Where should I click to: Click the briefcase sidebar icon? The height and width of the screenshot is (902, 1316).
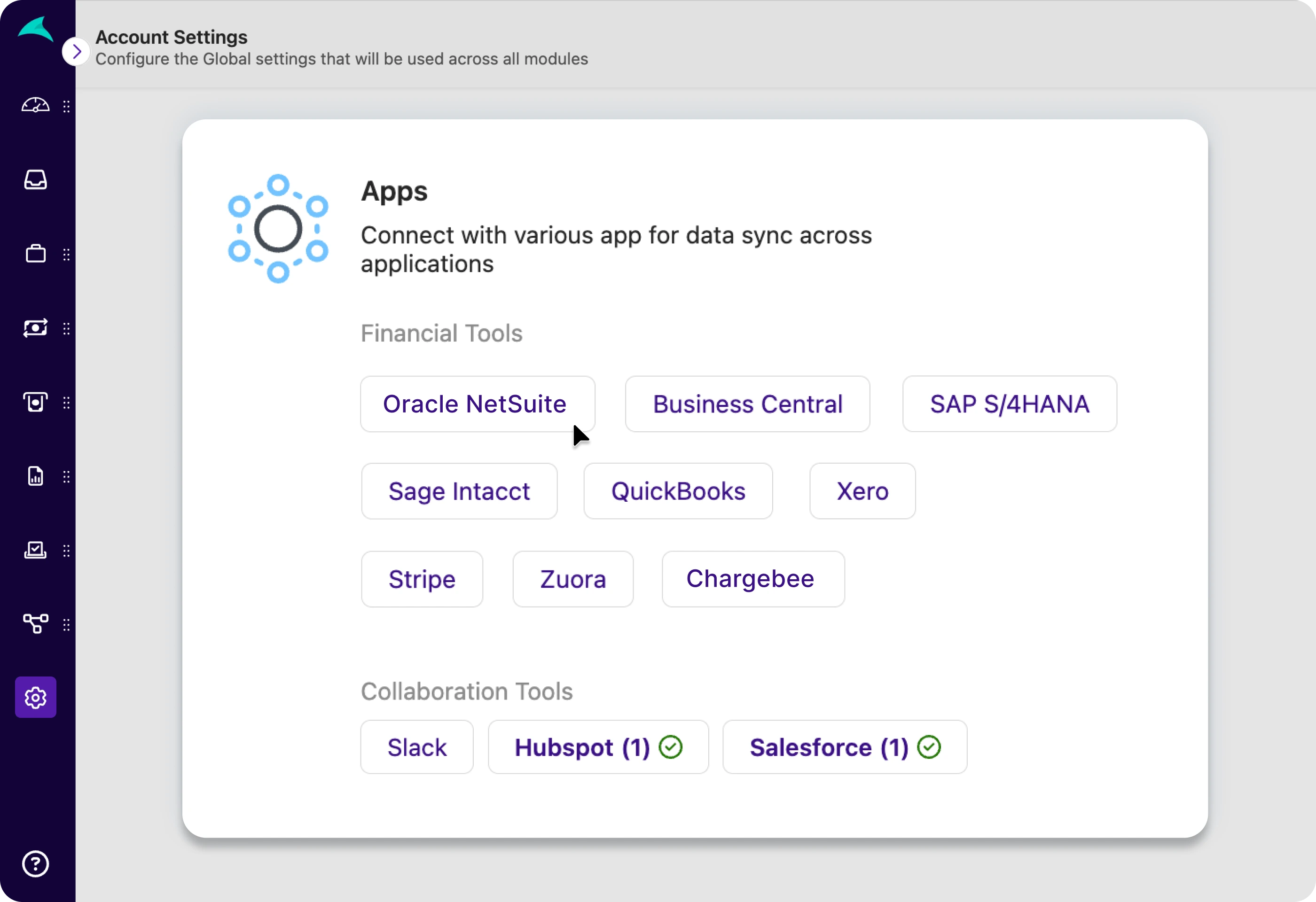(x=35, y=254)
